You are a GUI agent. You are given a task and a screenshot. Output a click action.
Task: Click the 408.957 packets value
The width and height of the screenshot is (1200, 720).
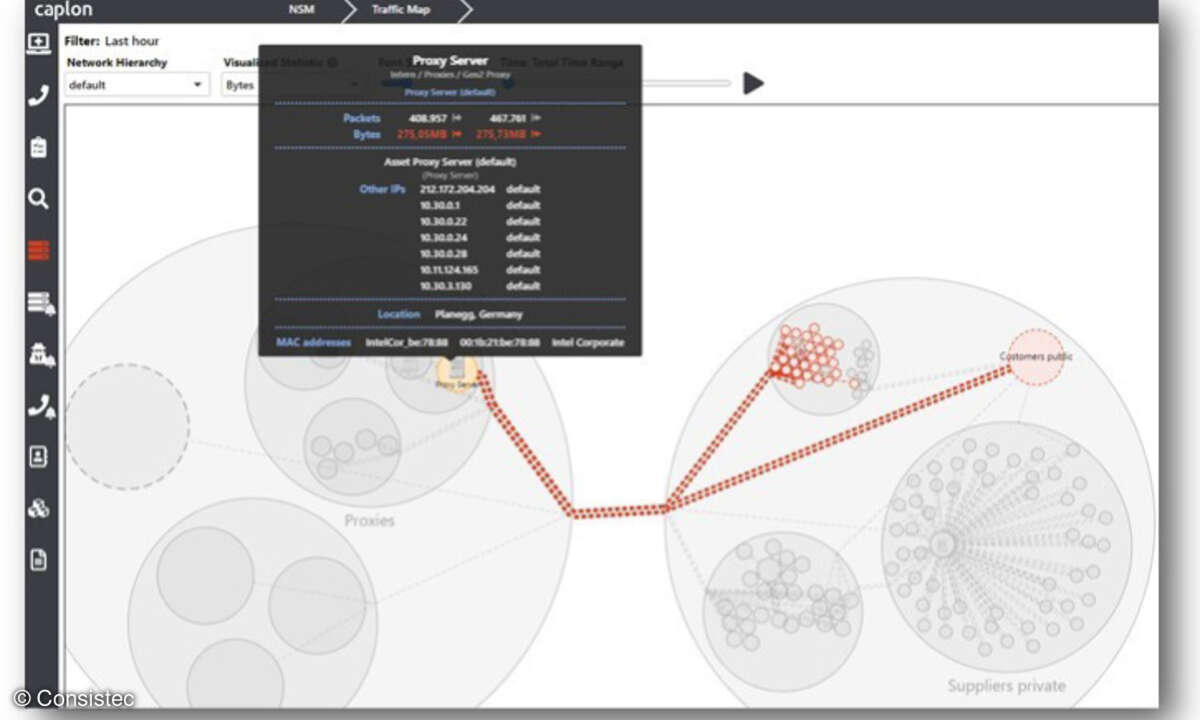tap(430, 118)
